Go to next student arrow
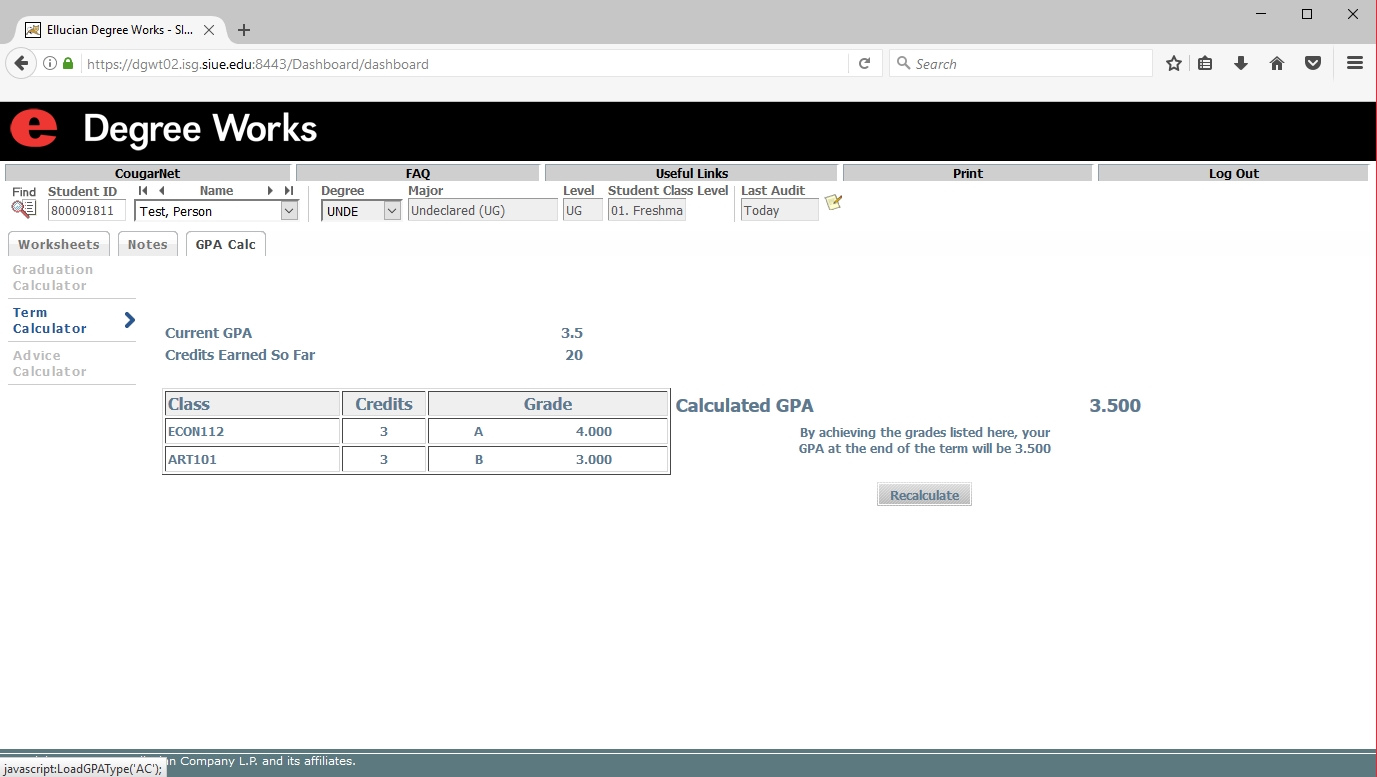 point(270,191)
